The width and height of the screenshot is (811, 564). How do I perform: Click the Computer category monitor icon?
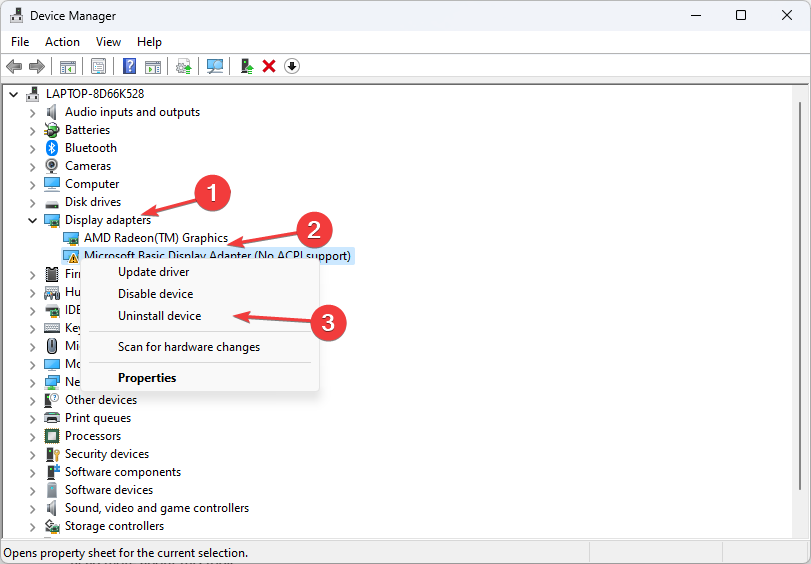click(x=52, y=184)
